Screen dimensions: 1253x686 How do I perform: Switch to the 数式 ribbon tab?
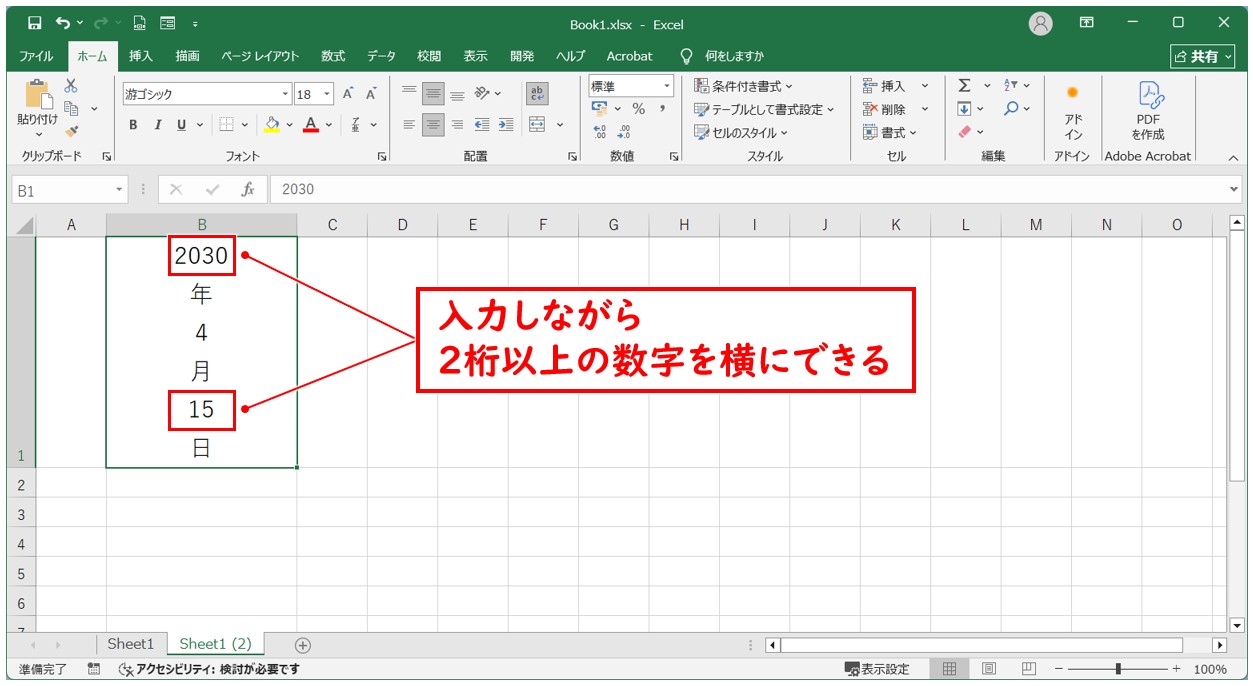(x=333, y=56)
